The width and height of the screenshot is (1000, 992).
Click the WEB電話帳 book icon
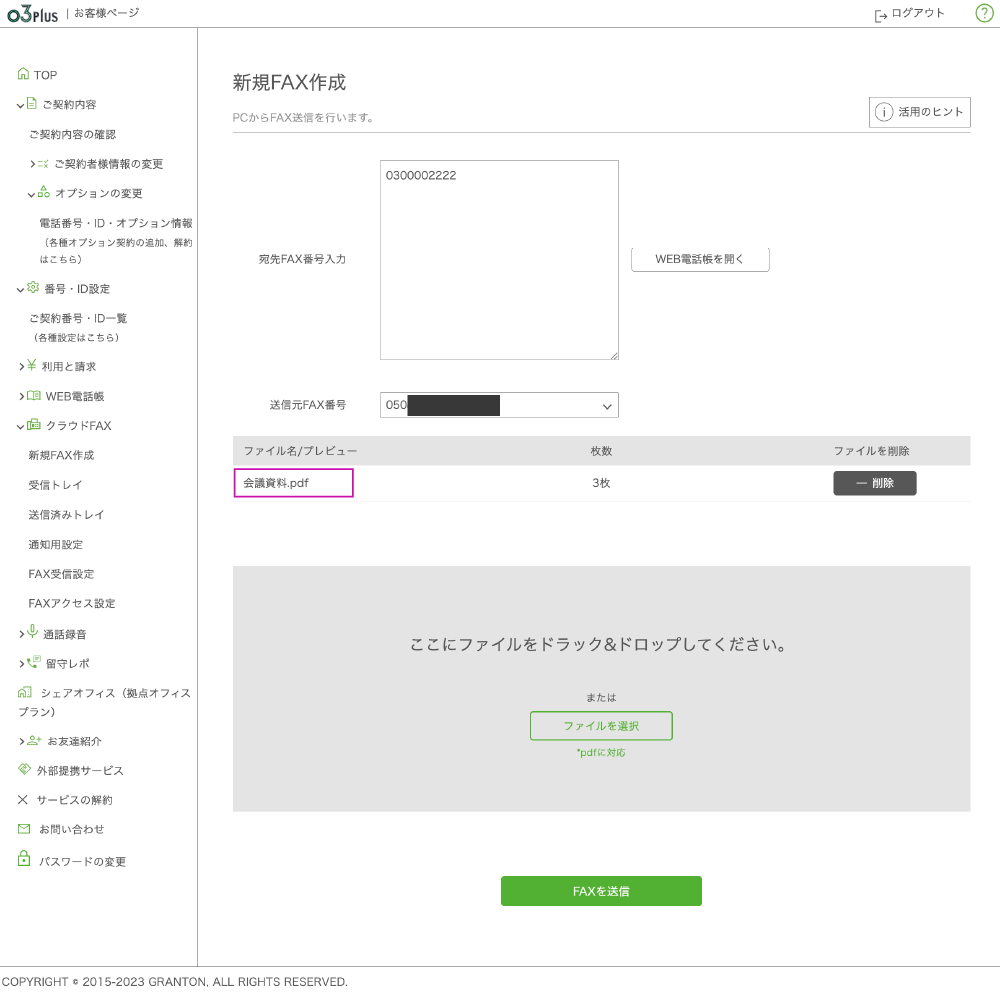(x=34, y=396)
